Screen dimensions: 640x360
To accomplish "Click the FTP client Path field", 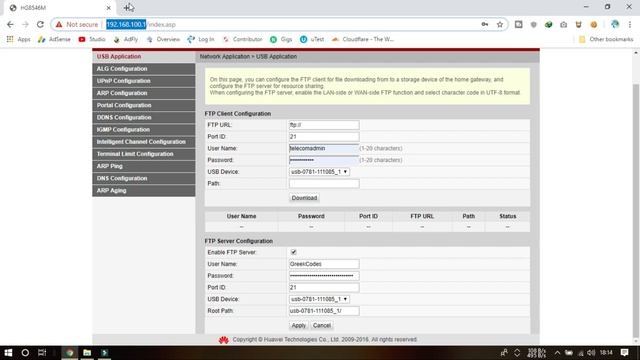I will coord(324,184).
